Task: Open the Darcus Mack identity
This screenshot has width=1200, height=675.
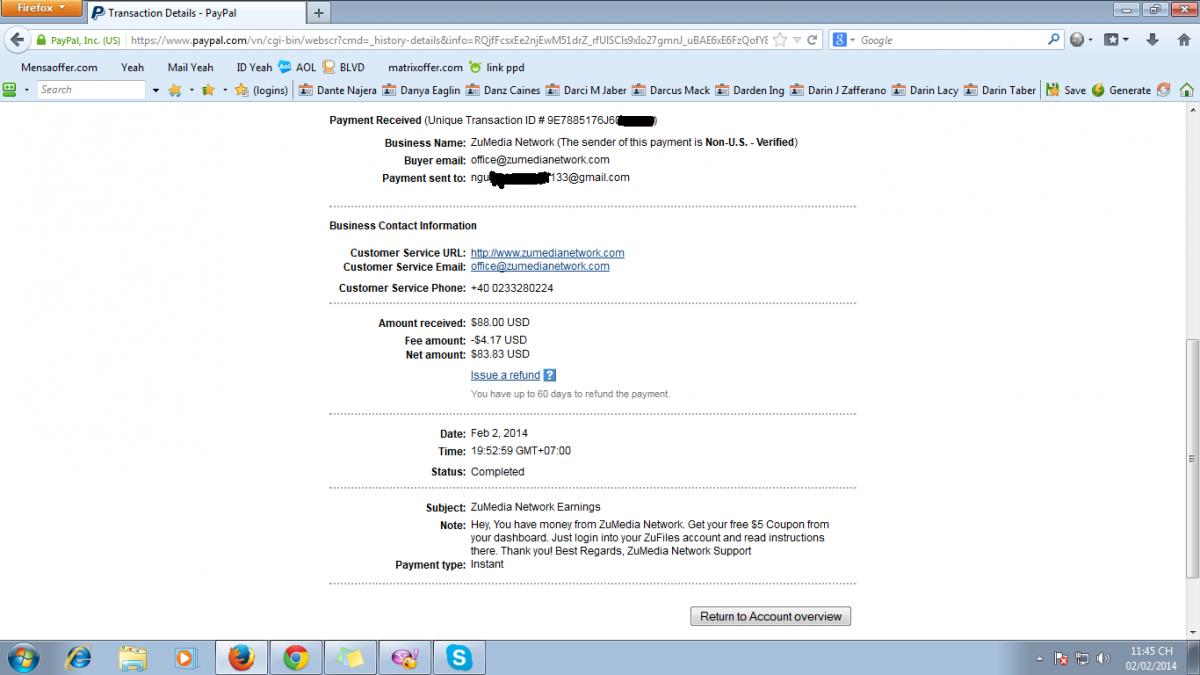Action: coord(671,90)
